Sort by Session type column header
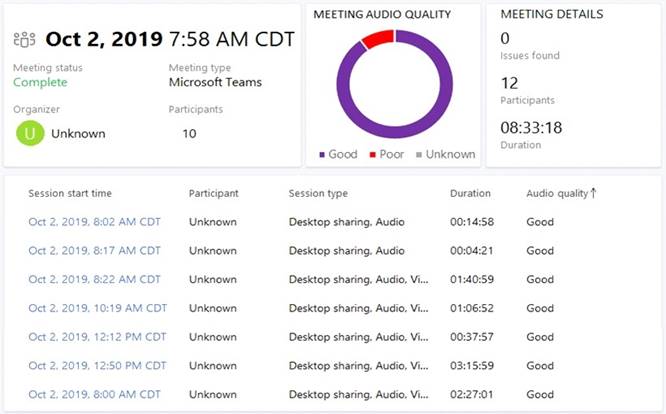This screenshot has height=414, width=666. click(x=318, y=193)
